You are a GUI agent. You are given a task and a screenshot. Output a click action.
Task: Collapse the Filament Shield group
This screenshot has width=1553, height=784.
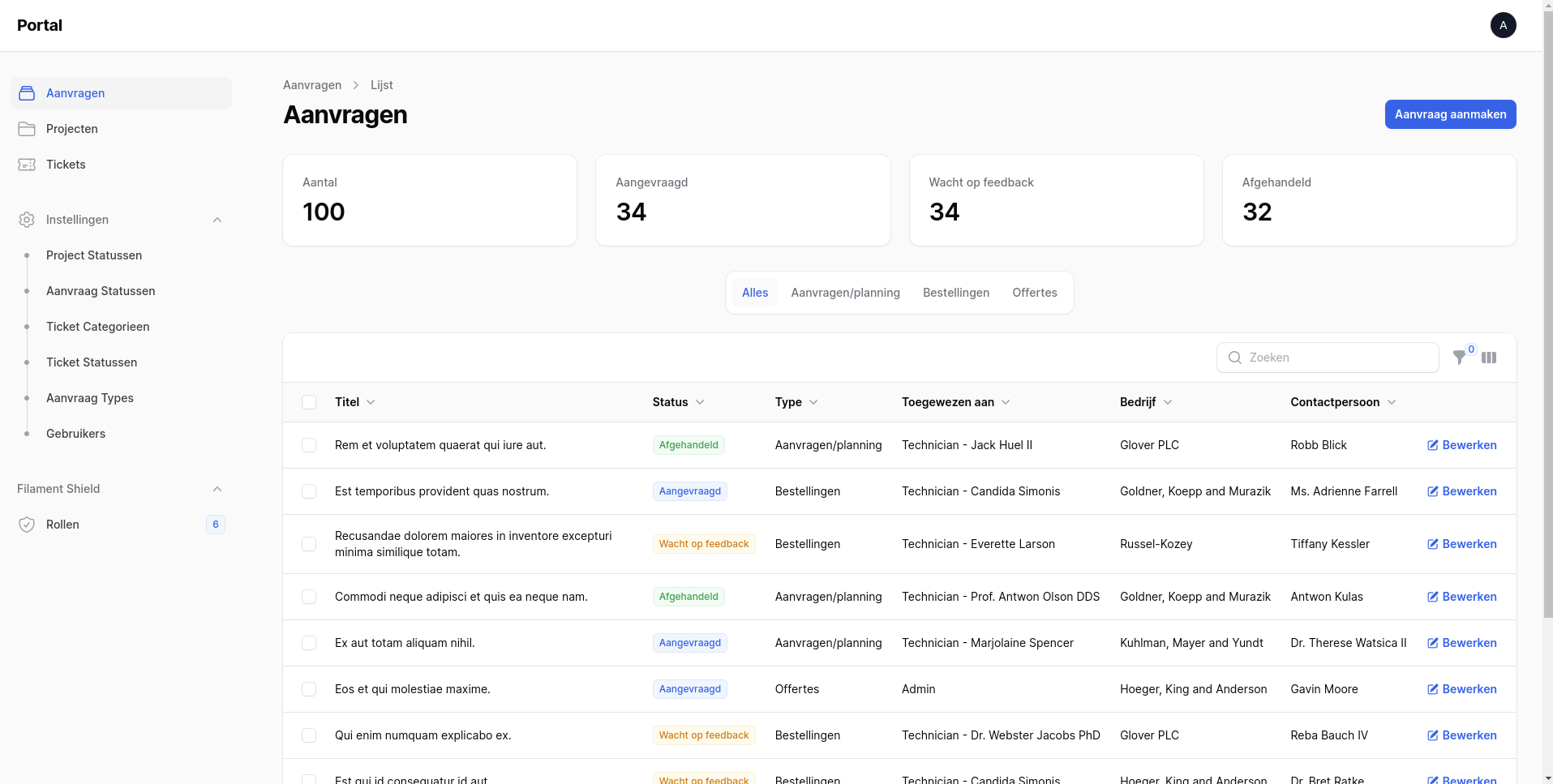[217, 489]
